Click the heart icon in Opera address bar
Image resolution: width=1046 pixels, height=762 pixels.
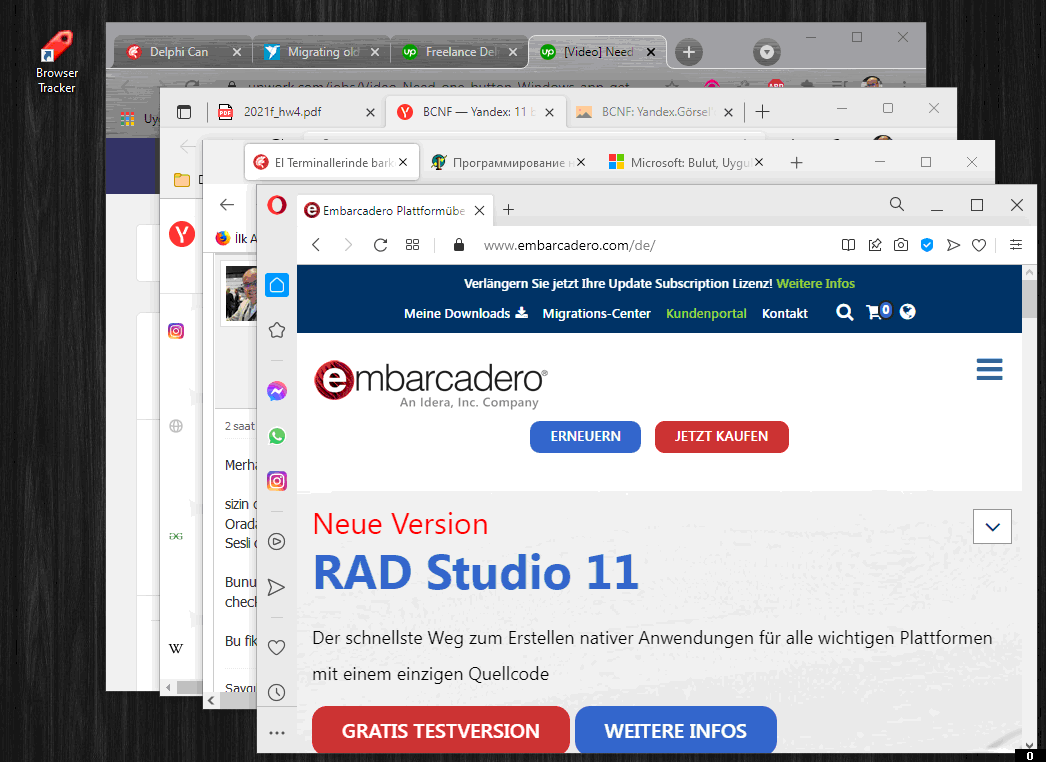click(x=979, y=246)
